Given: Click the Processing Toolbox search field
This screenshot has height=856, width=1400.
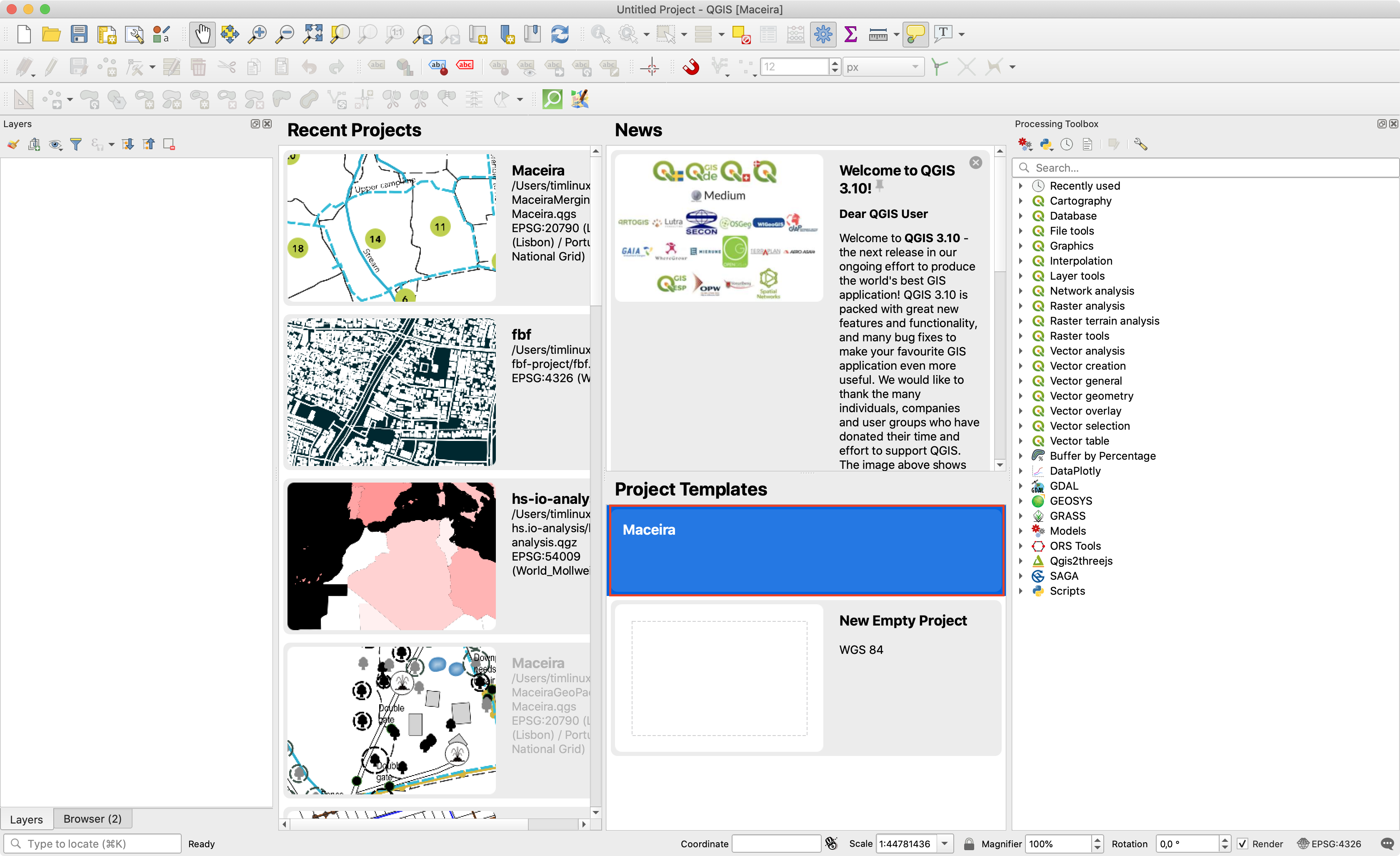Looking at the screenshot, I should [x=1205, y=168].
